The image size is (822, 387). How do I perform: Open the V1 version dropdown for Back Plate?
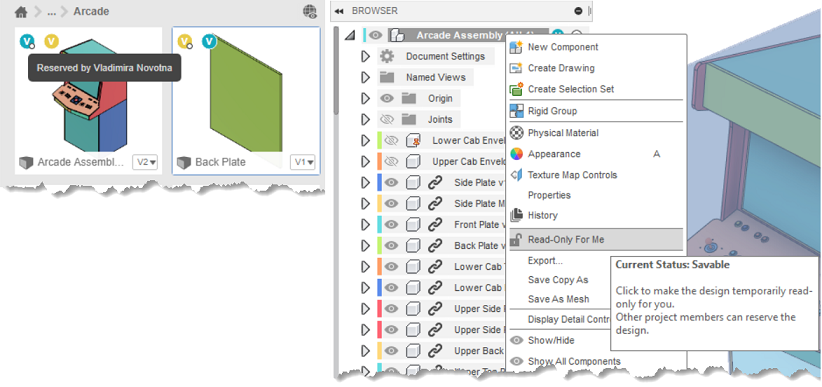(x=302, y=162)
